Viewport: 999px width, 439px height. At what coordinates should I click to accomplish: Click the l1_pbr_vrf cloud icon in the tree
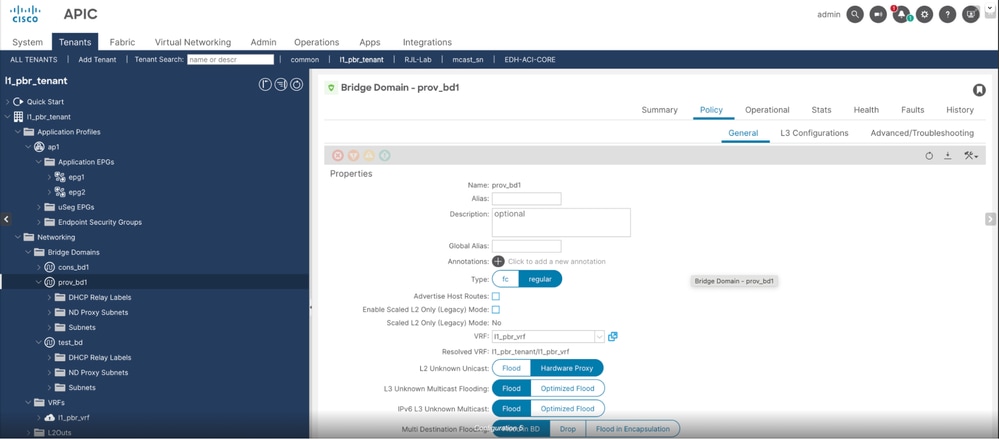click(x=49, y=417)
